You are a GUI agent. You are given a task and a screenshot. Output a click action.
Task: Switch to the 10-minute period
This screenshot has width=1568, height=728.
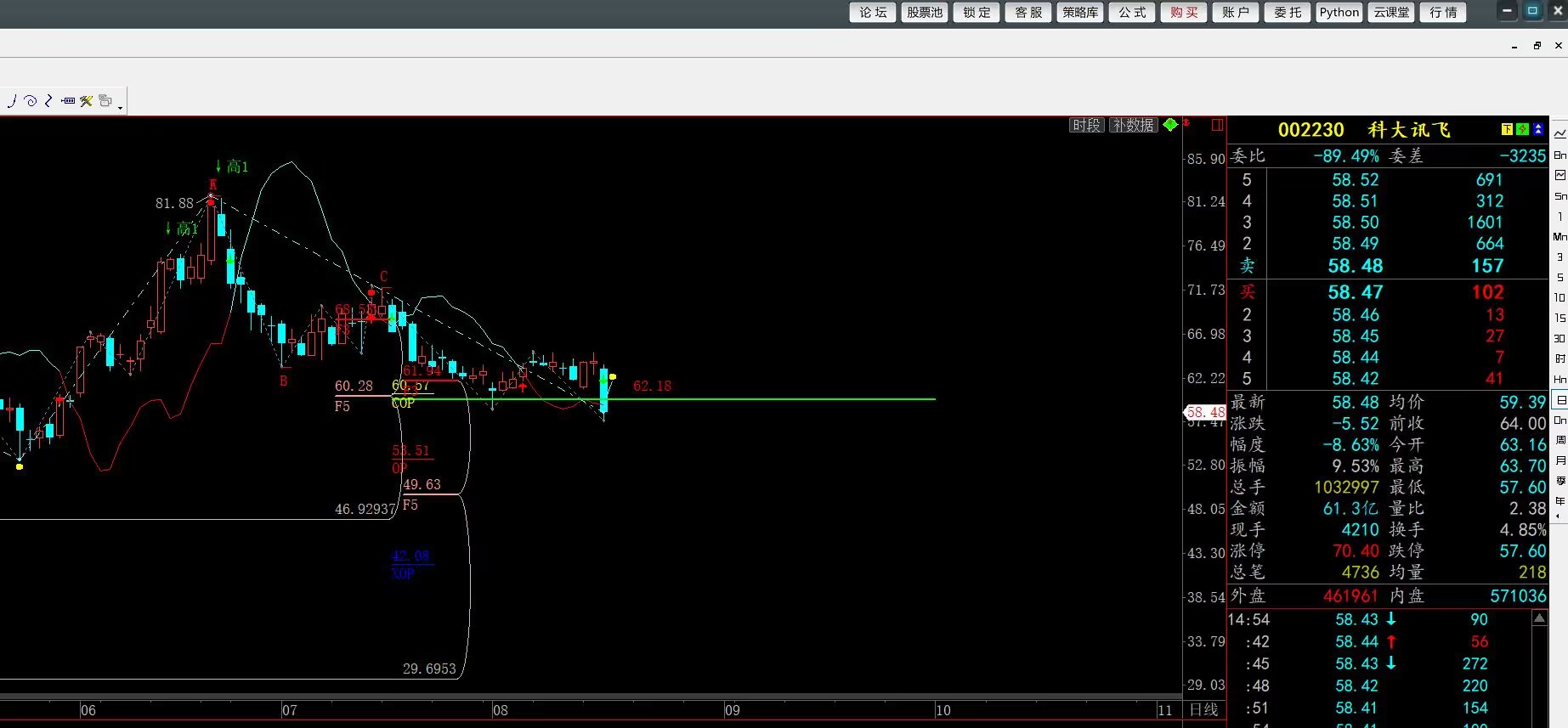tap(1560, 297)
